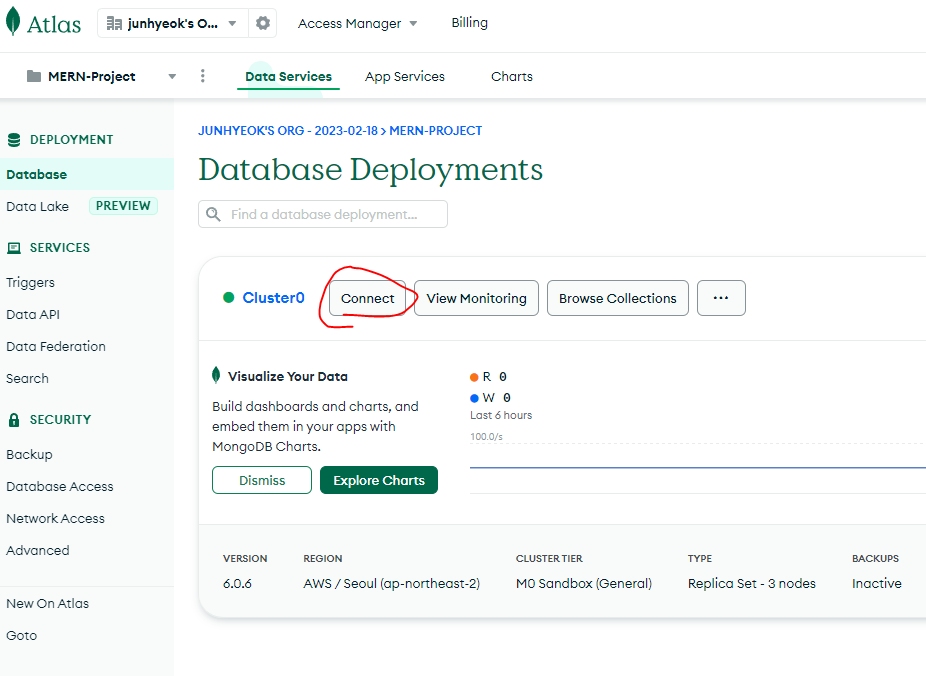The image size is (926, 676).
Task: Dismiss the Visualize Your Data prompt
Action: (x=262, y=480)
